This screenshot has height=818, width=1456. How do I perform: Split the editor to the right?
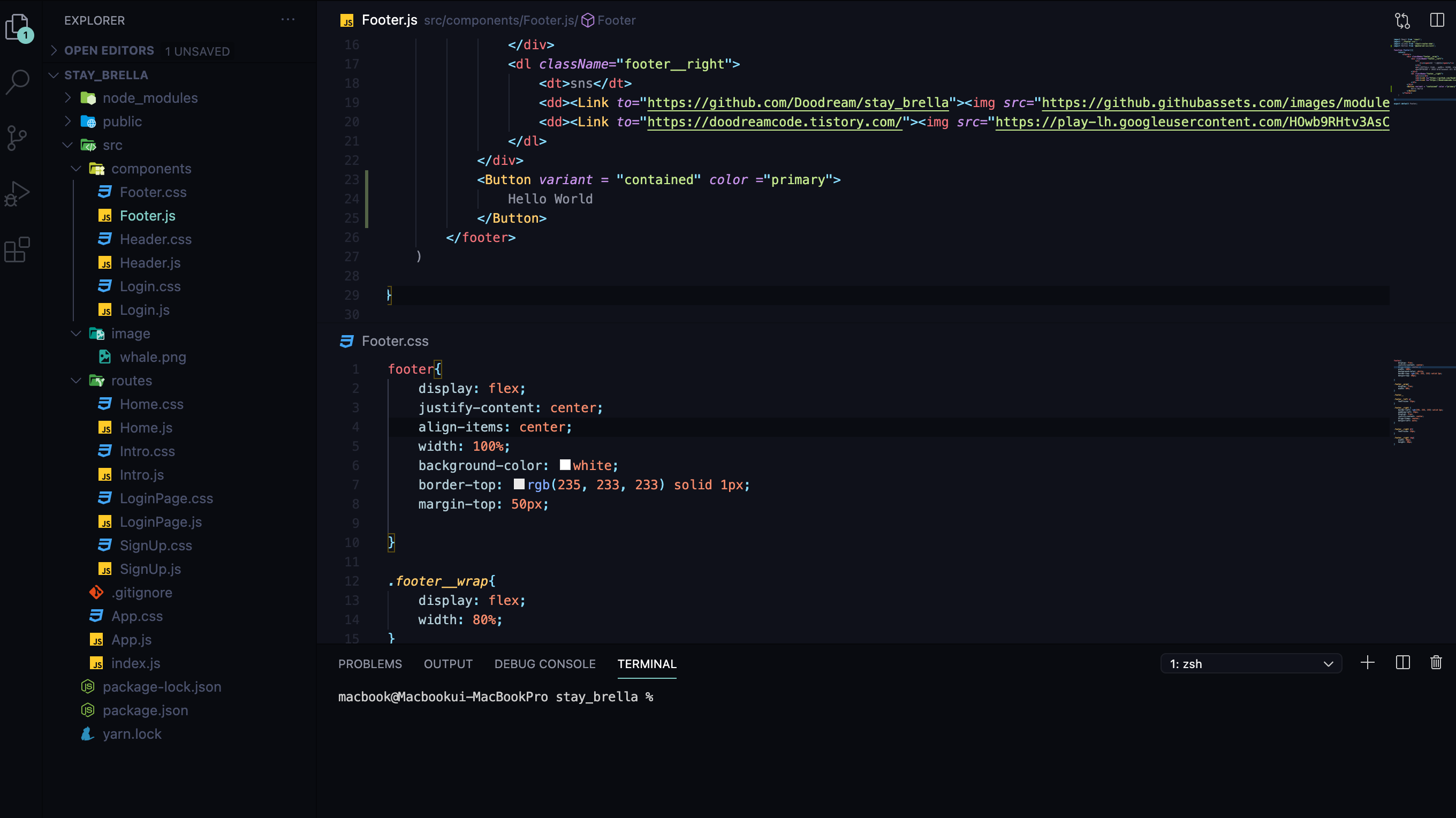point(1436,20)
